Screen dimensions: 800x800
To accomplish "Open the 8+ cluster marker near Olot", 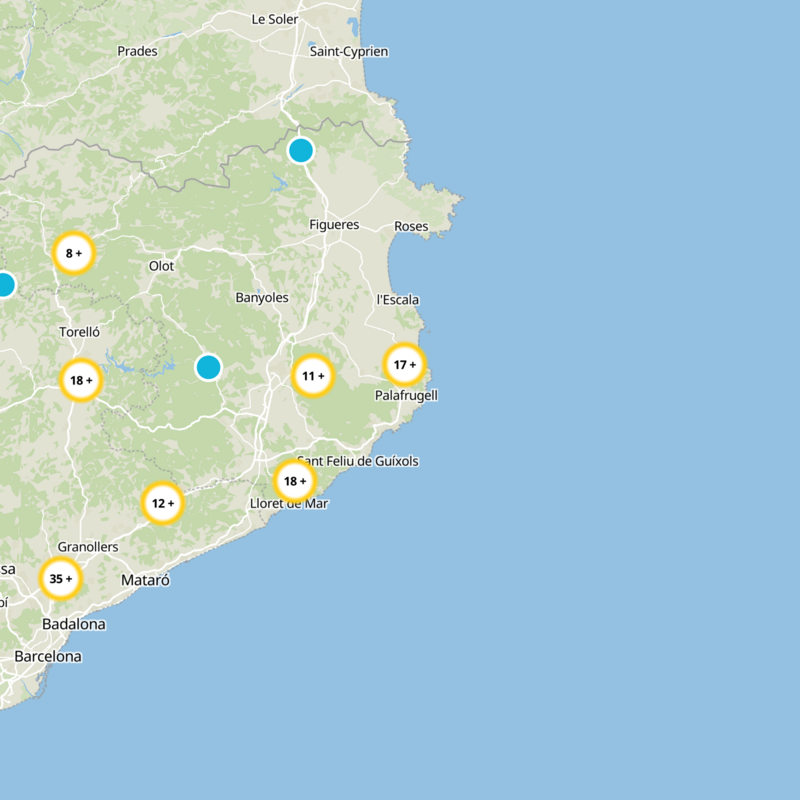I will tap(74, 253).
